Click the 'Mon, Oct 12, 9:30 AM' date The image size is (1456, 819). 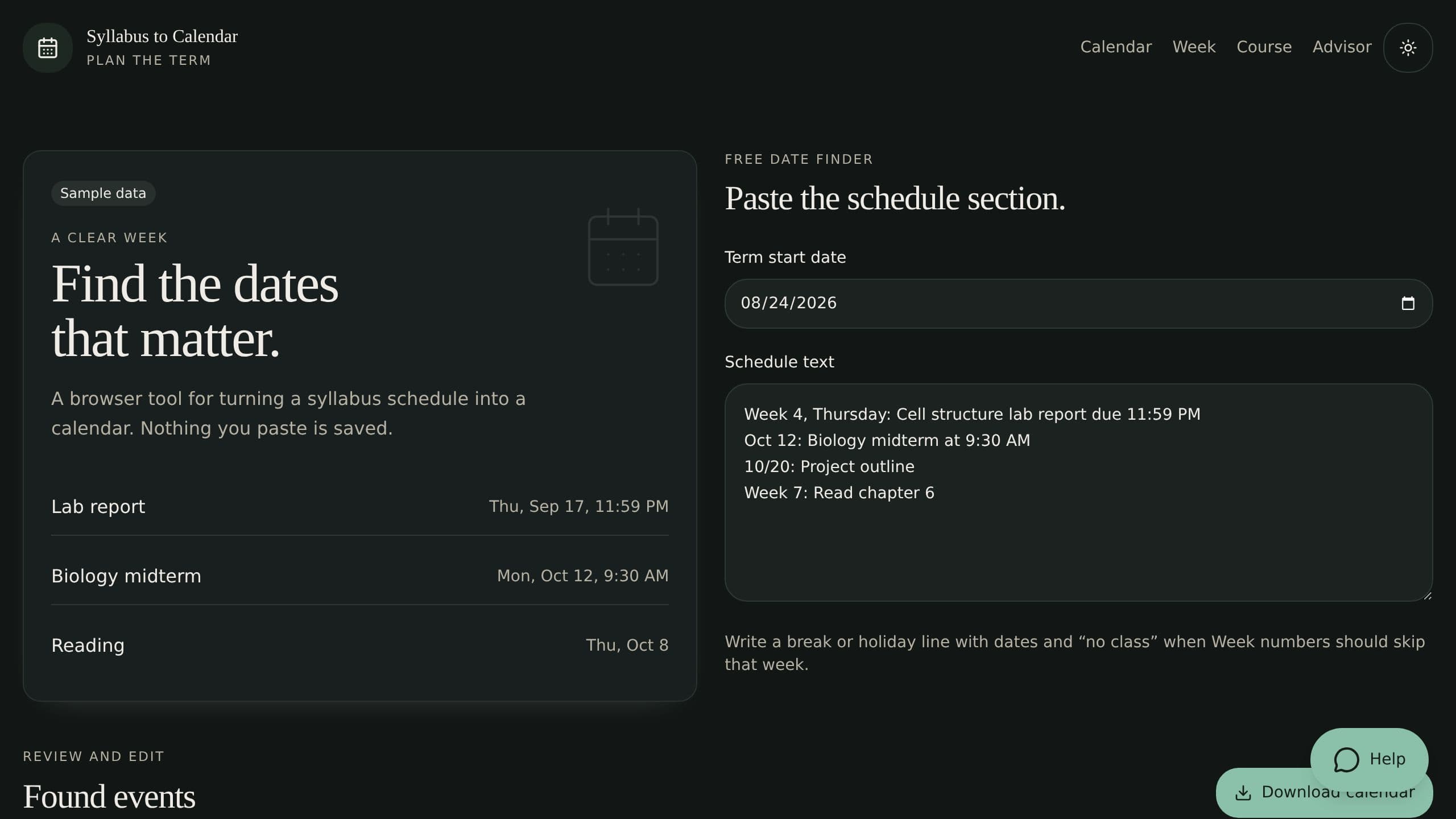(x=582, y=576)
